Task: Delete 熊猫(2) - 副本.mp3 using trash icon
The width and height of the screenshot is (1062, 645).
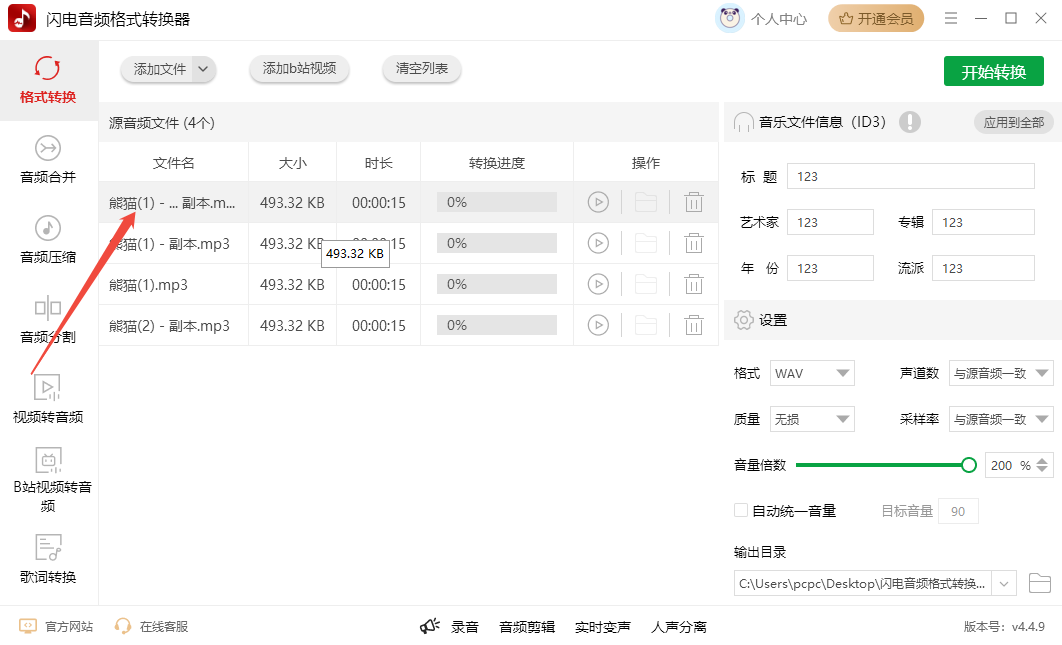Action: pos(694,325)
